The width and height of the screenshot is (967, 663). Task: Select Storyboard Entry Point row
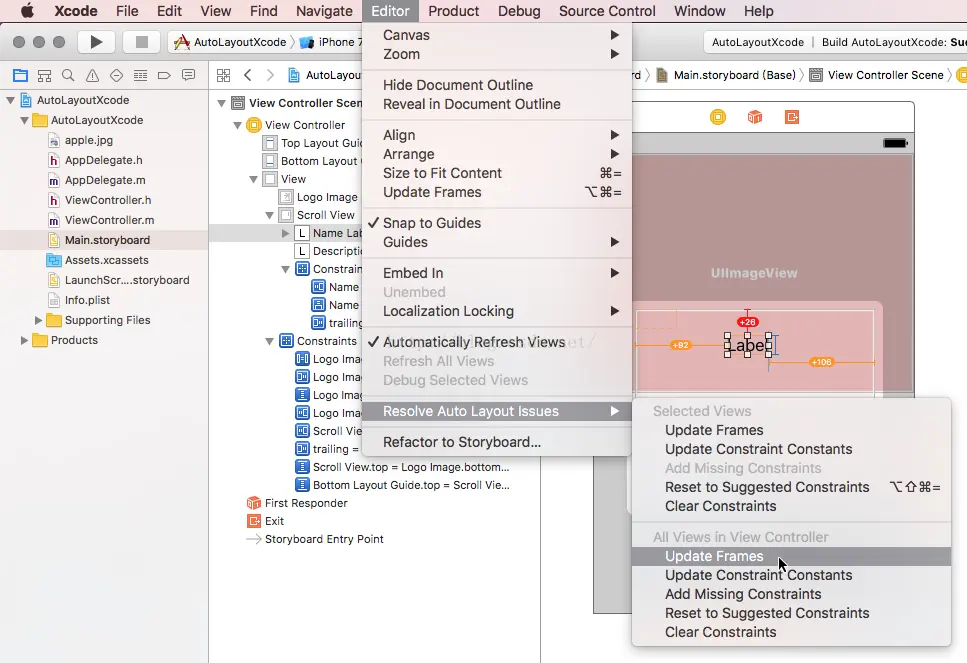(324, 539)
